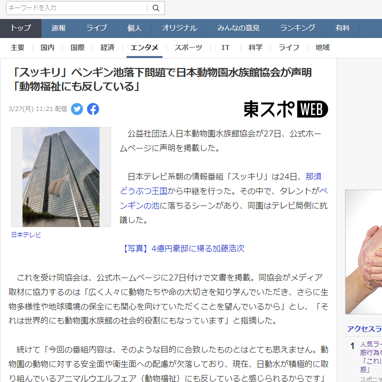Select the 国内 category

coord(47,48)
